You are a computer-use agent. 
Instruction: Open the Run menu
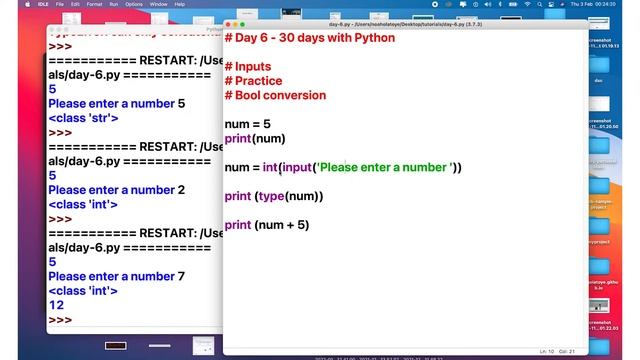coord(113,4)
